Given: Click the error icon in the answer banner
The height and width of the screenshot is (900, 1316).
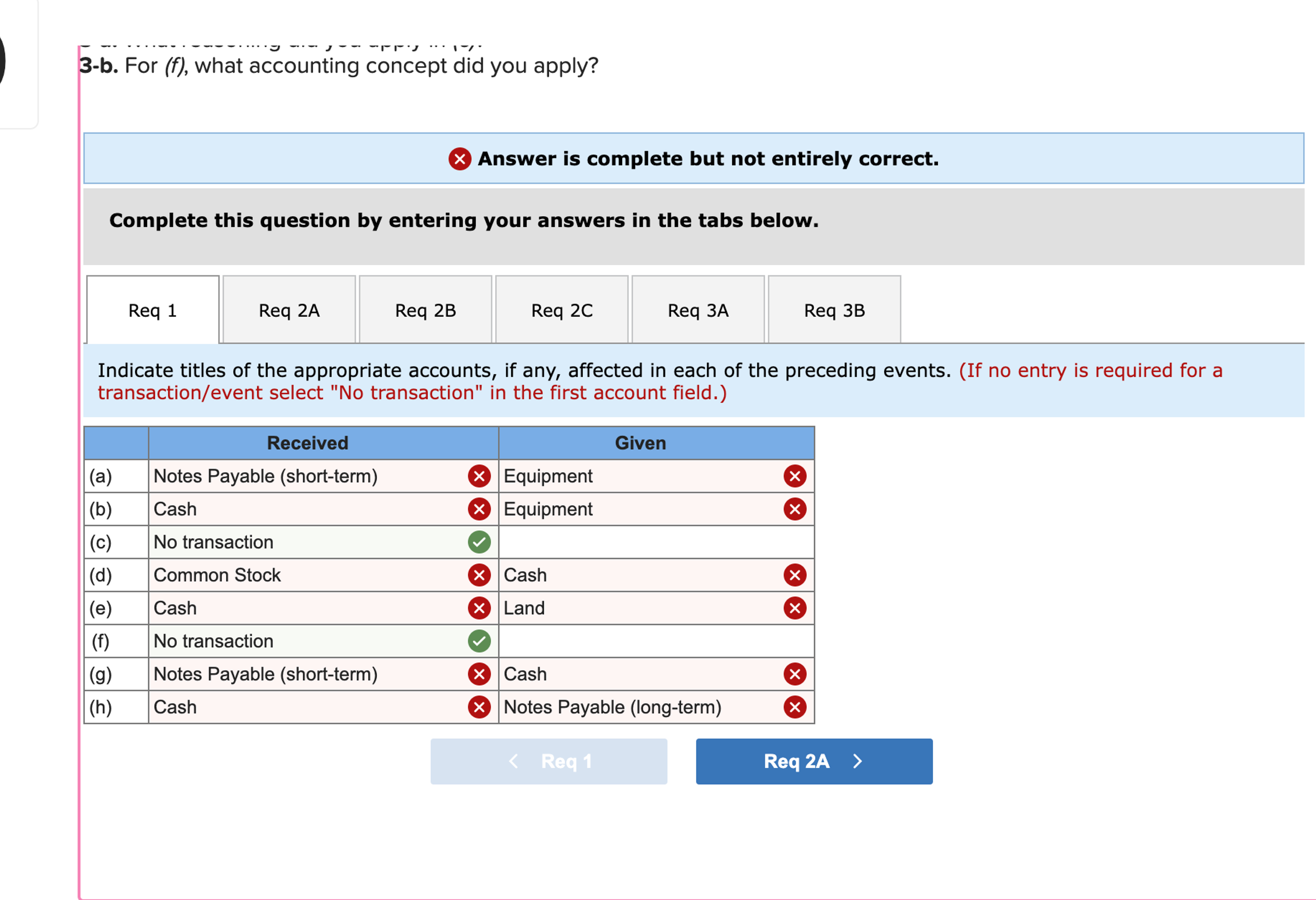Looking at the screenshot, I should 459,159.
